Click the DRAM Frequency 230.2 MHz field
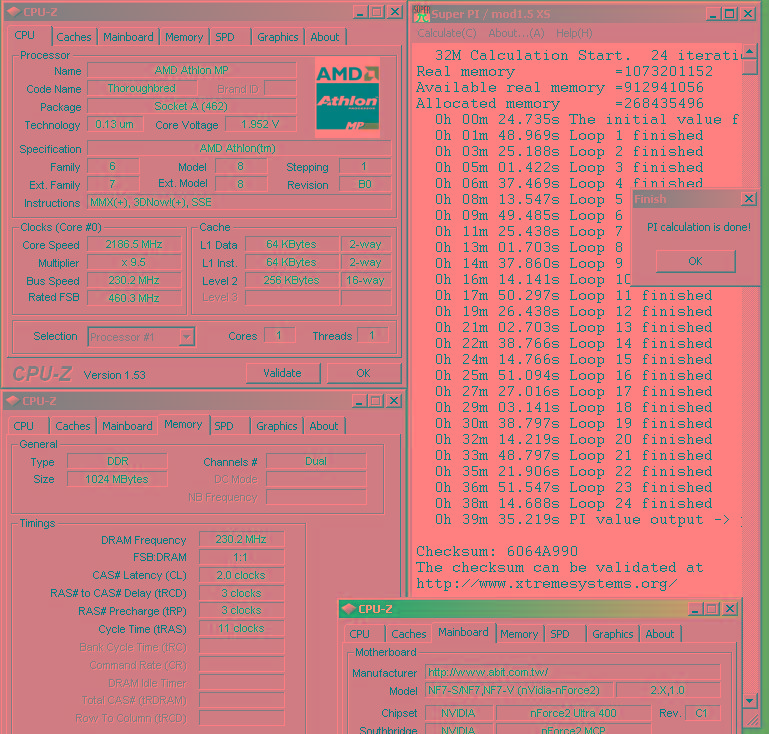Screen dimensions: 769x734 pyautogui.click(x=241, y=539)
